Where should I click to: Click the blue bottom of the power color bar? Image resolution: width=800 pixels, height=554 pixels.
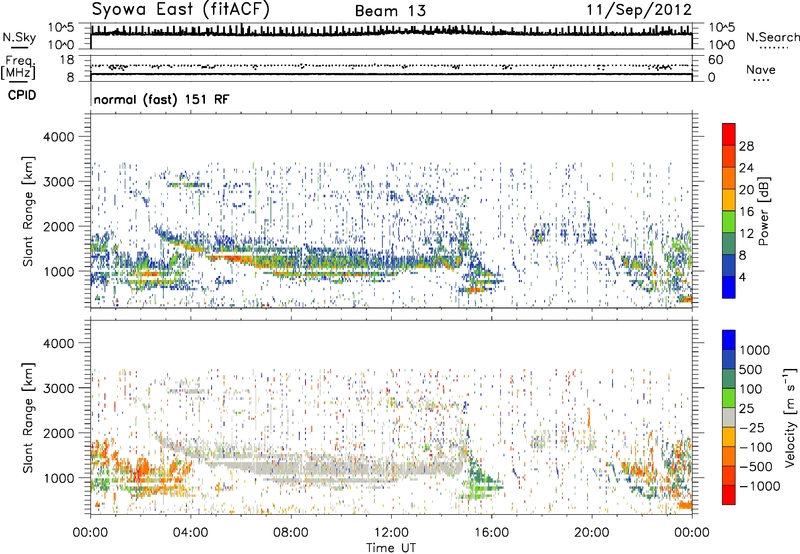coord(729,287)
